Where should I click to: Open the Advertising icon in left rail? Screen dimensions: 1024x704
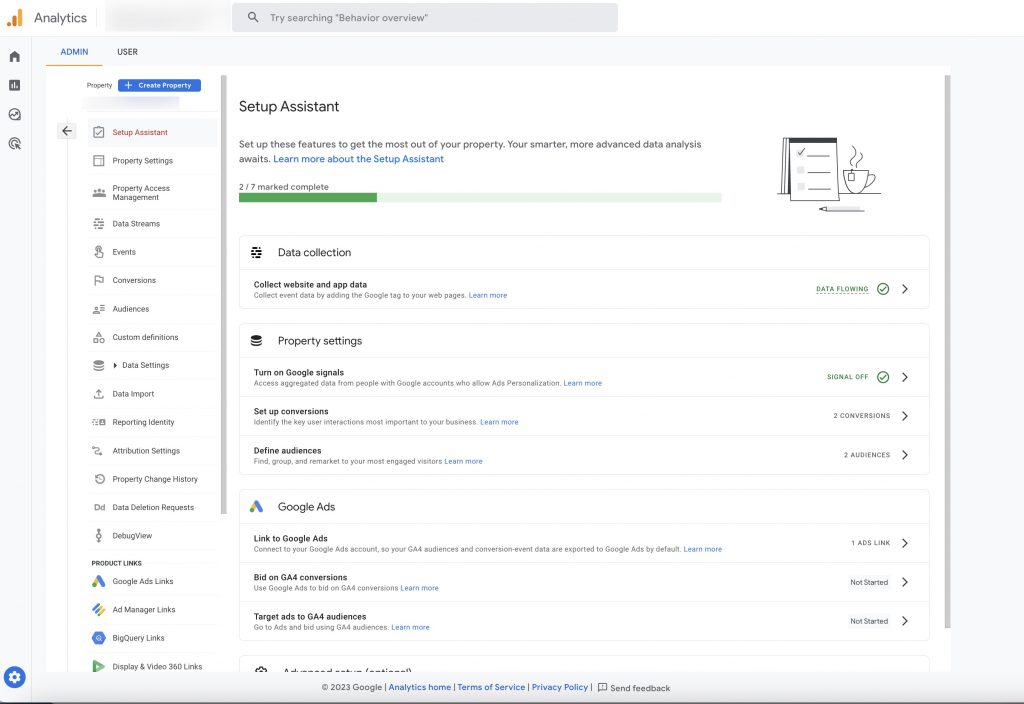coord(14,143)
